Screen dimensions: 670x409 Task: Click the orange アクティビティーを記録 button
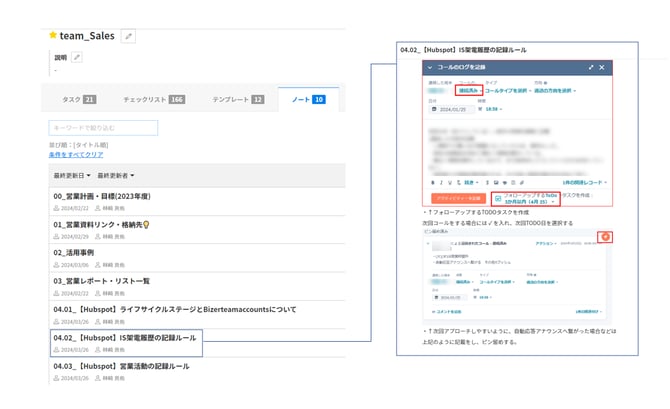[x=456, y=198]
